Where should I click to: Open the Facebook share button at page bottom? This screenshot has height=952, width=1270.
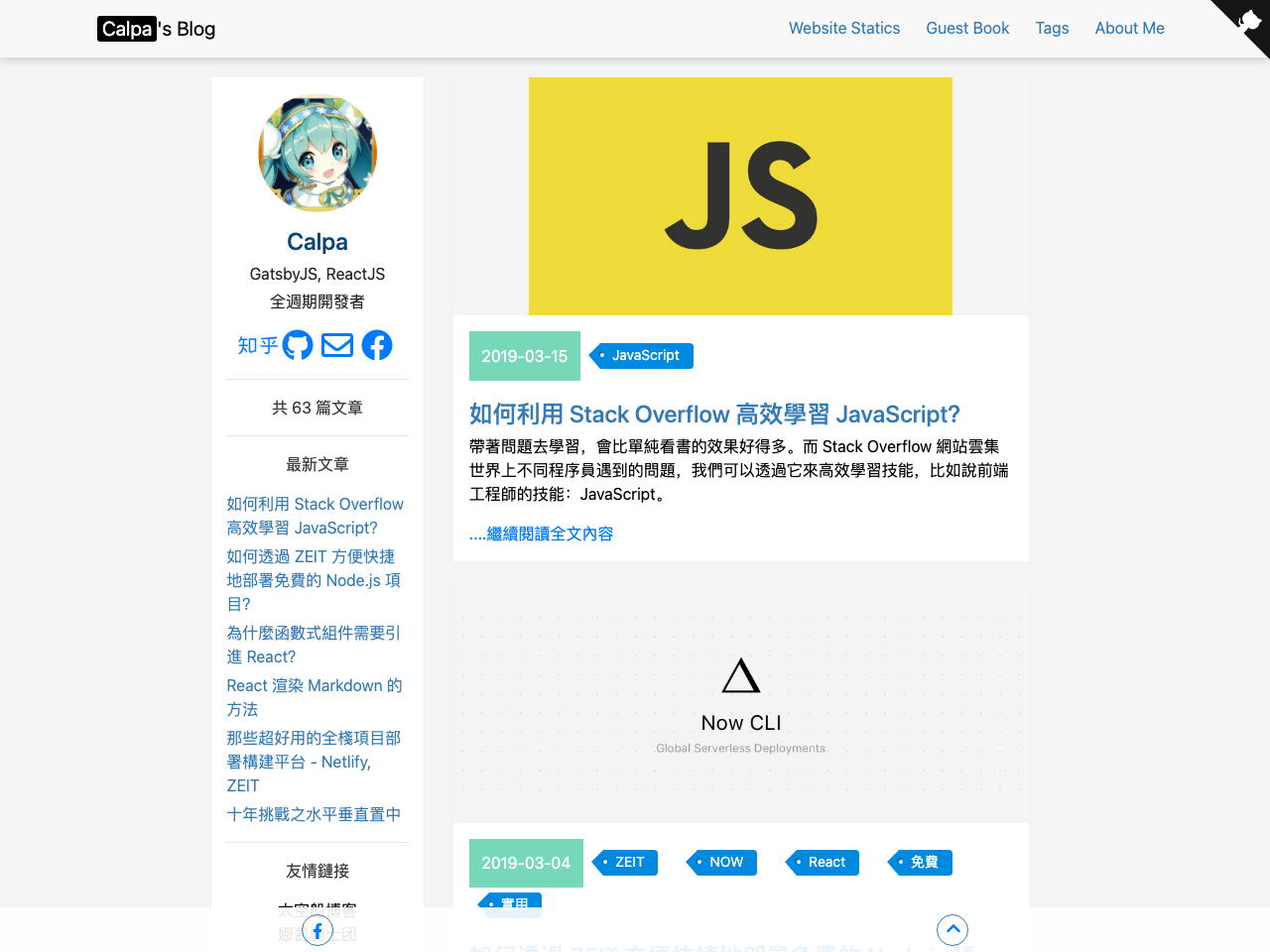pyautogui.click(x=317, y=930)
